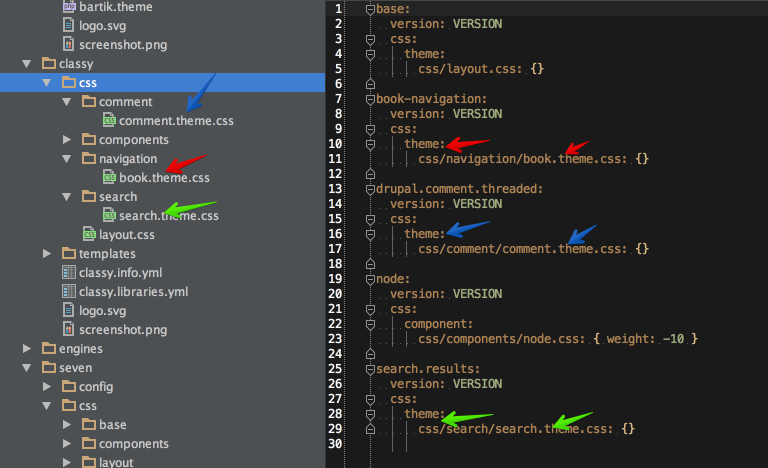The width and height of the screenshot is (768, 468).
Task: Click the book.theme.css file icon
Action: tap(109, 177)
